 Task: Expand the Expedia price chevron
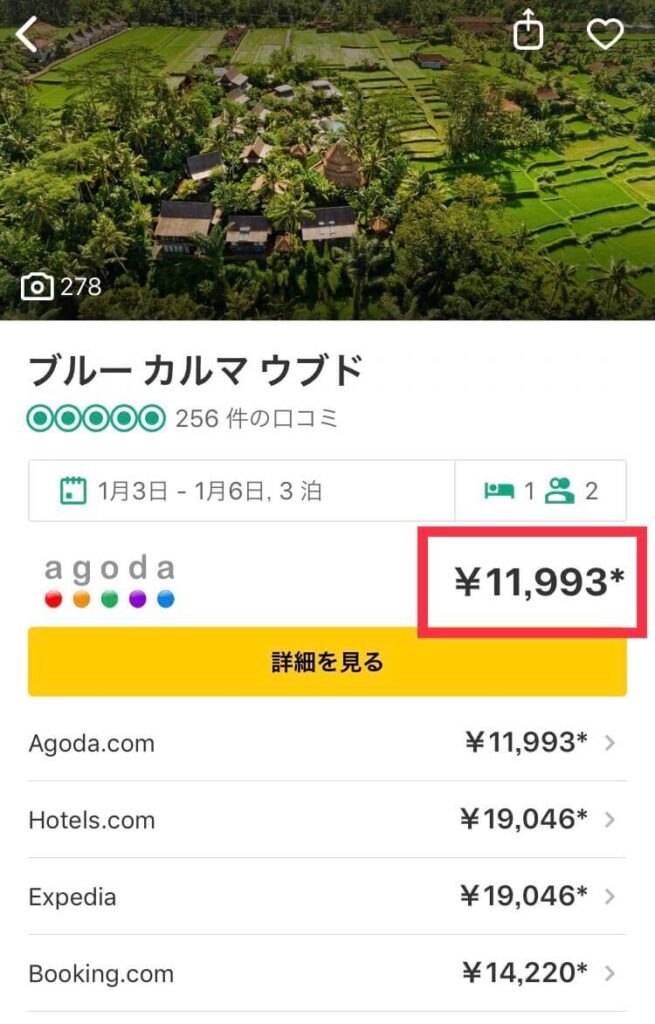tap(610, 897)
